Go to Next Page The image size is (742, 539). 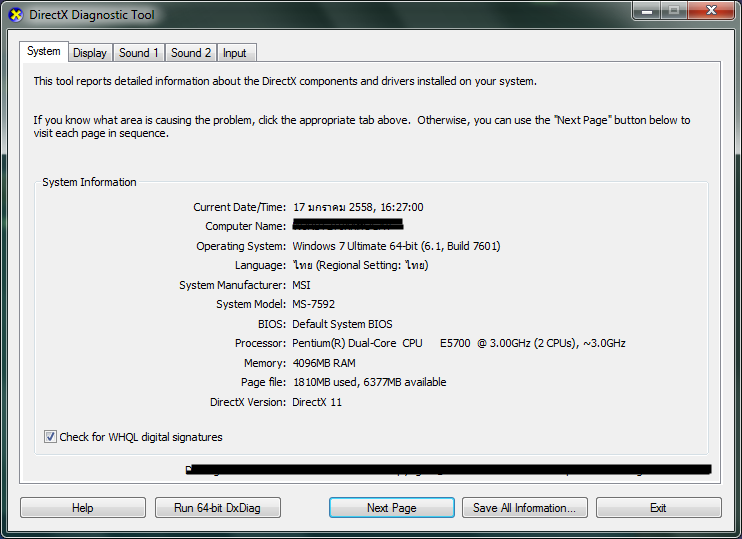tap(392, 508)
